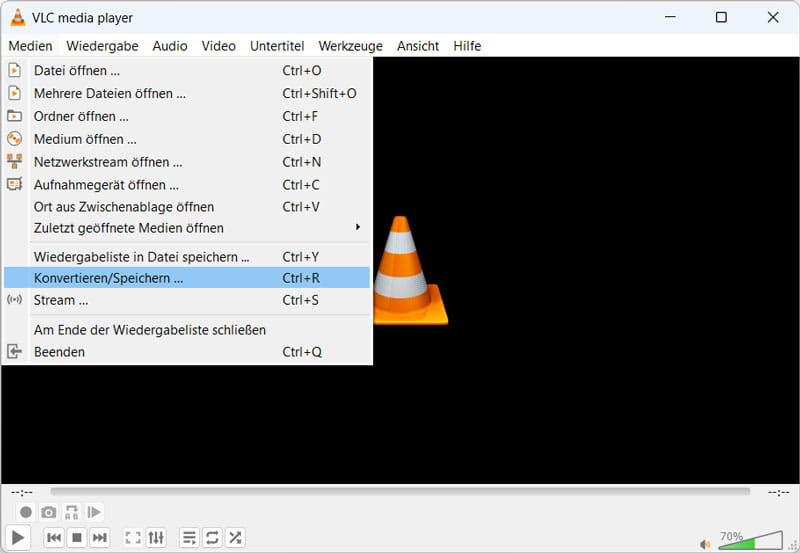The width and height of the screenshot is (800, 553).
Task: Maximize the VLC window
Action: click(x=721, y=17)
